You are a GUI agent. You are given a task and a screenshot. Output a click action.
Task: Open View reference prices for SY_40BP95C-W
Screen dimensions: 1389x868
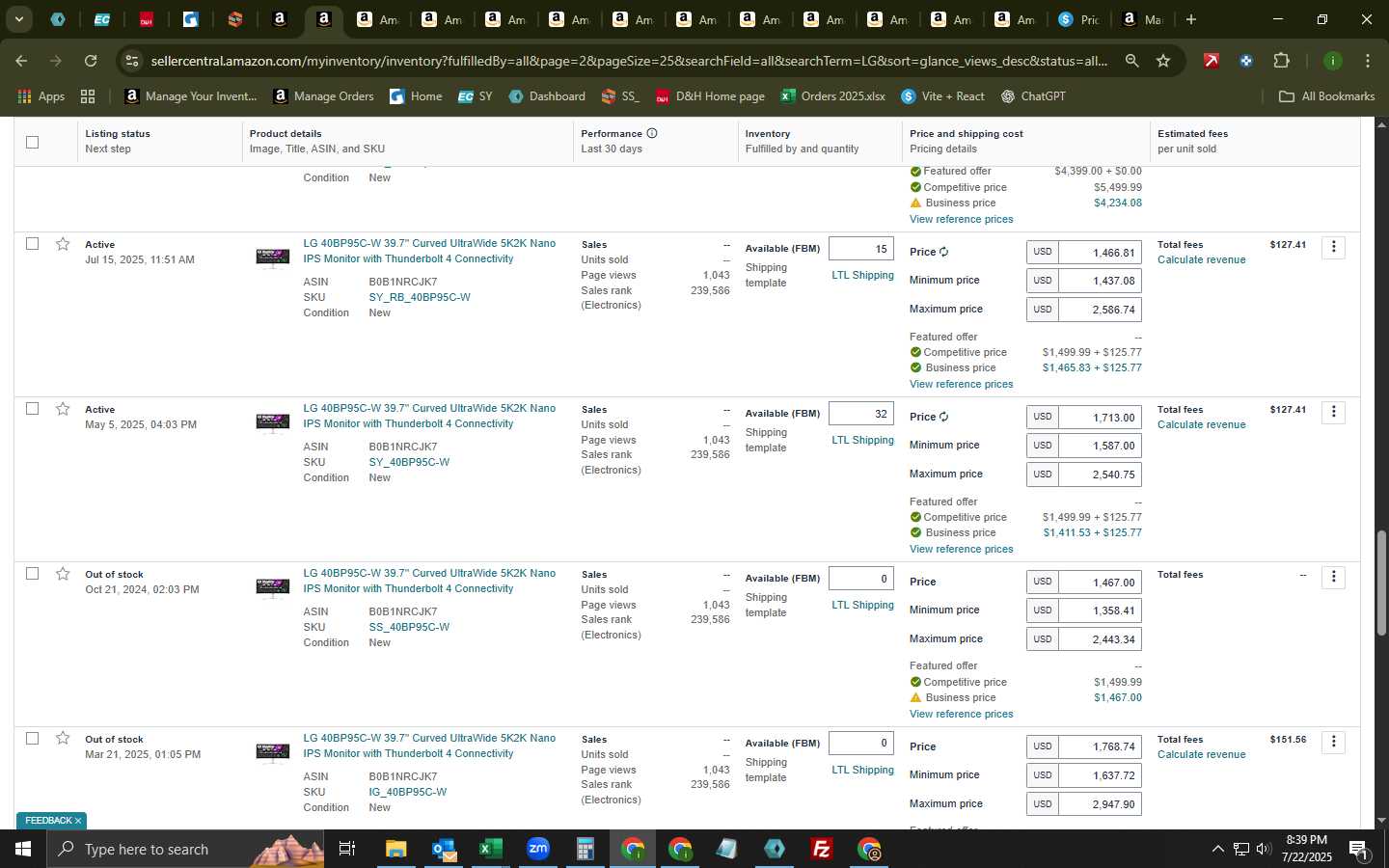pyautogui.click(x=961, y=549)
